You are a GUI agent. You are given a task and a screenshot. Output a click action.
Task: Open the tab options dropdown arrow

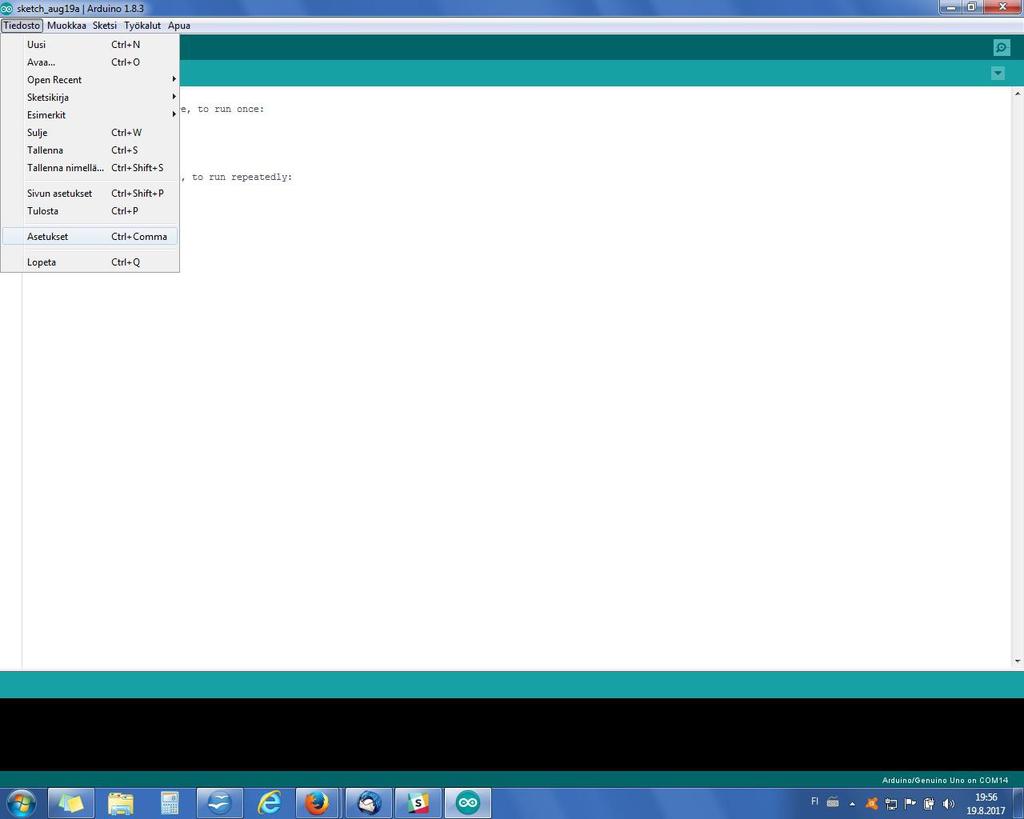tap(997, 73)
